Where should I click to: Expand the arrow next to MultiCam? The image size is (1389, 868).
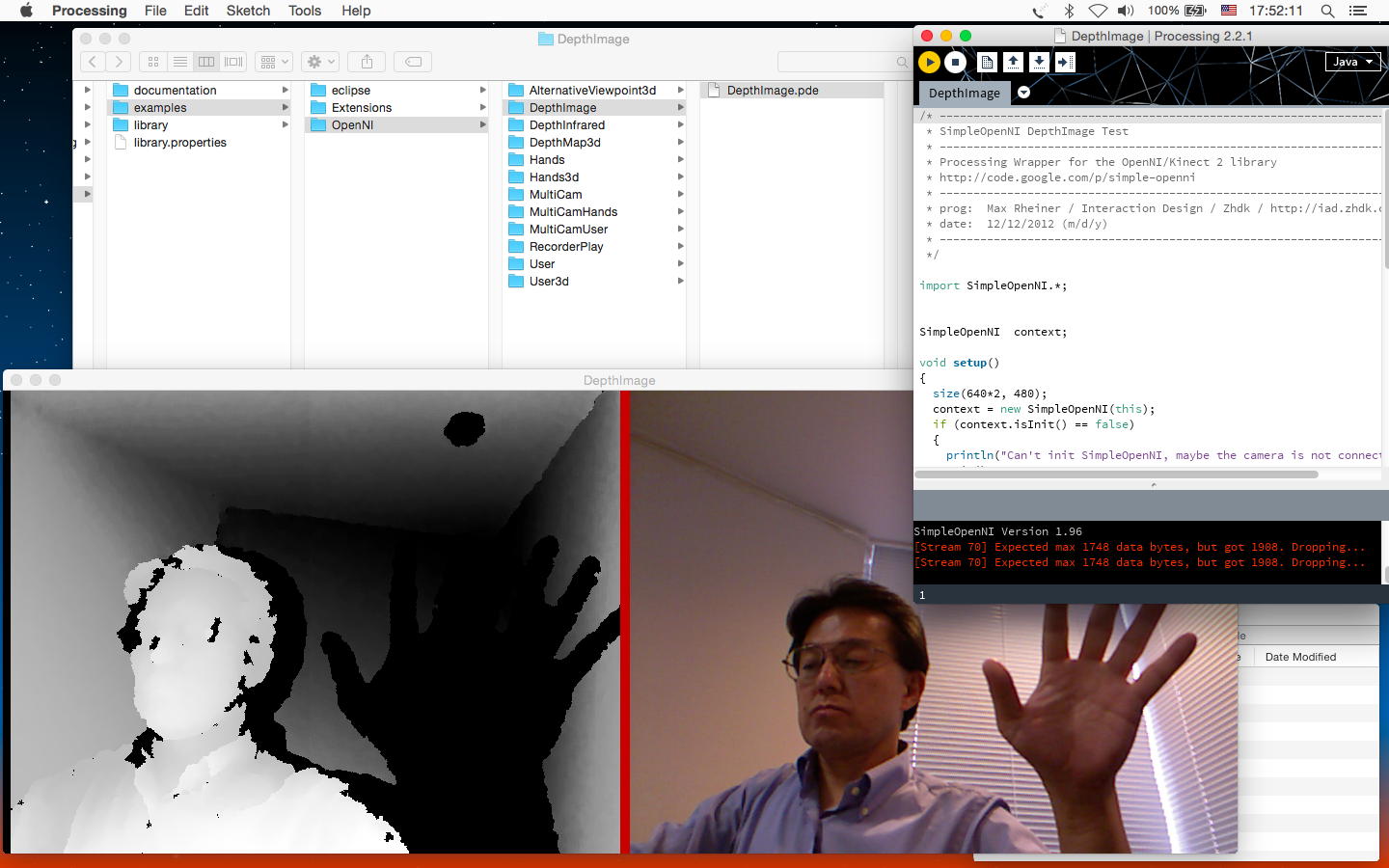680,195
